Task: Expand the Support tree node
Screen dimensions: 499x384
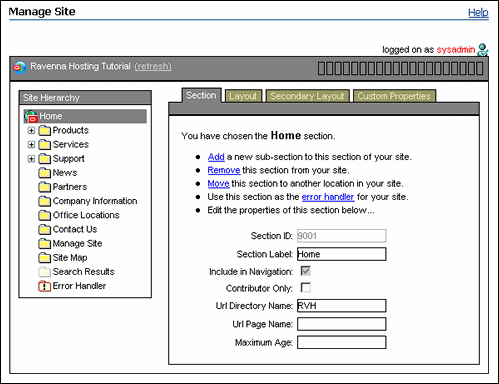Action: coord(31,159)
